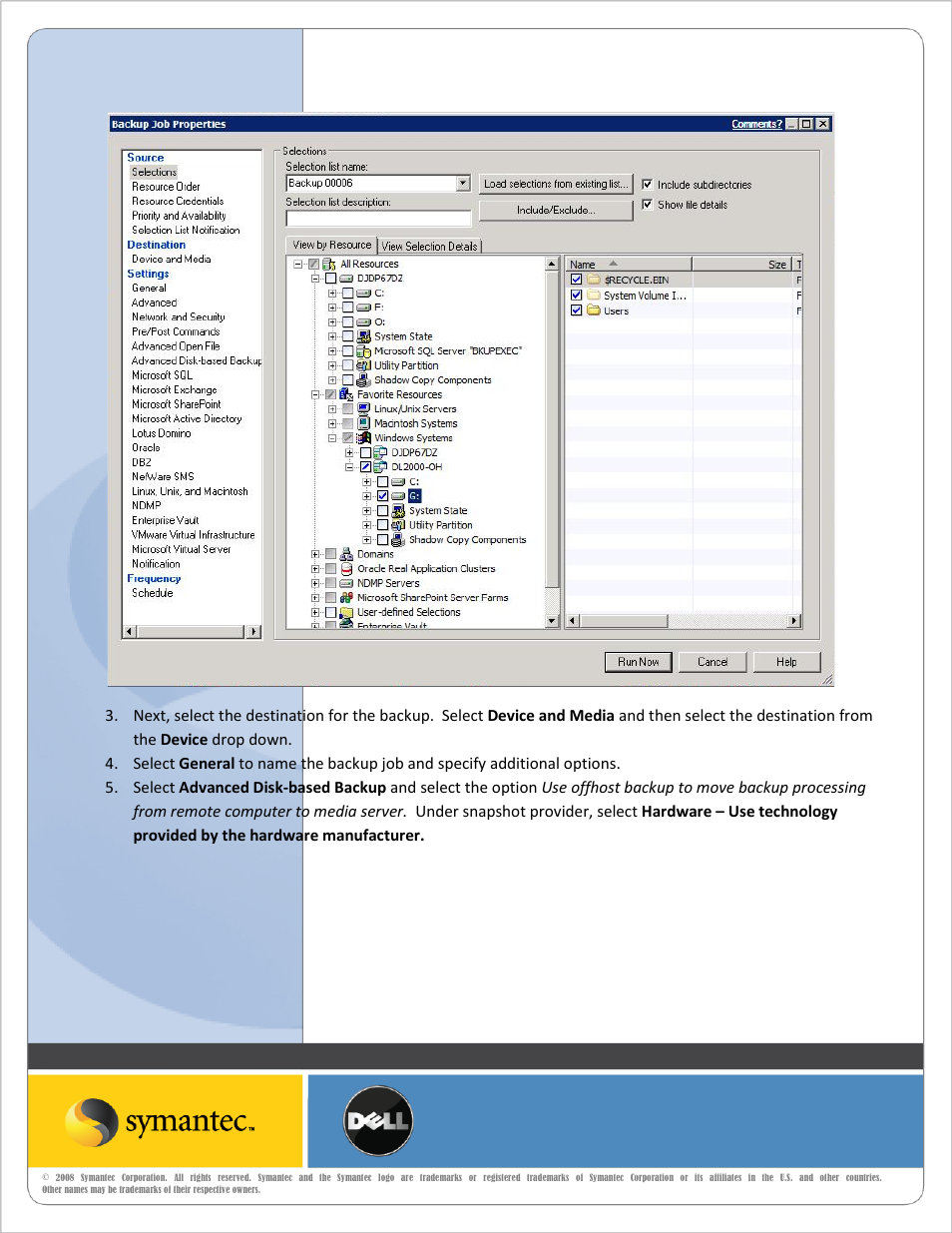Click the Oracle Real Application Clusters icon
Screen dimensions: 952x1233
(346, 569)
